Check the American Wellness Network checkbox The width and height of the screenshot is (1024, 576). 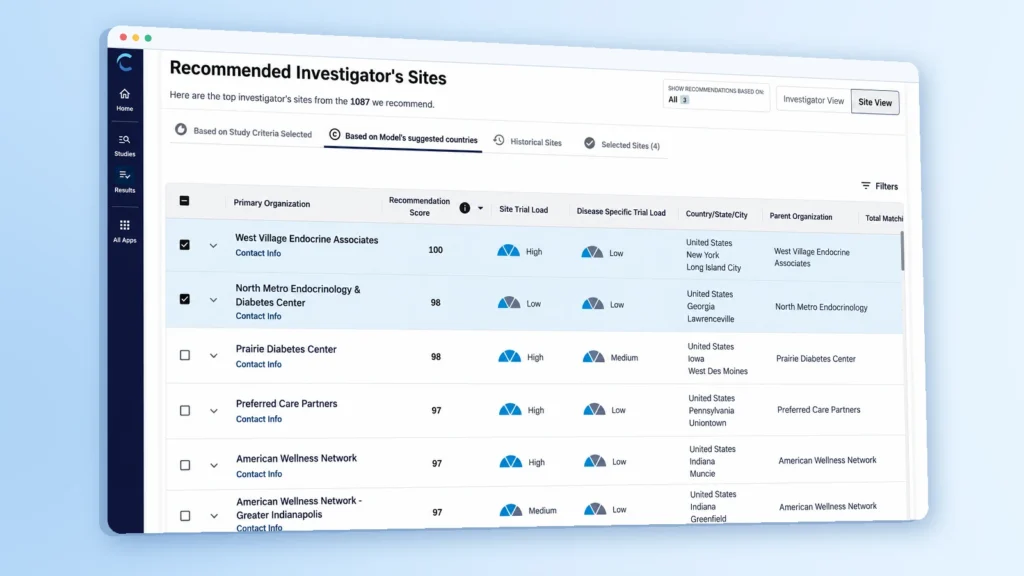tap(185, 465)
